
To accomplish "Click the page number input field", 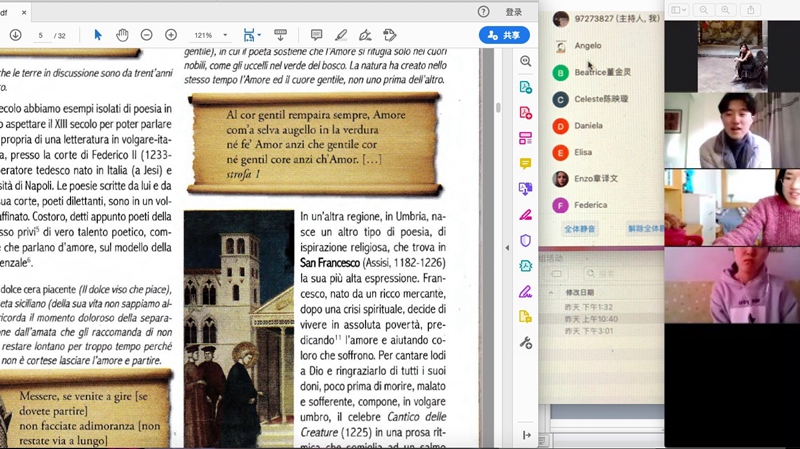I will tap(42, 35).
